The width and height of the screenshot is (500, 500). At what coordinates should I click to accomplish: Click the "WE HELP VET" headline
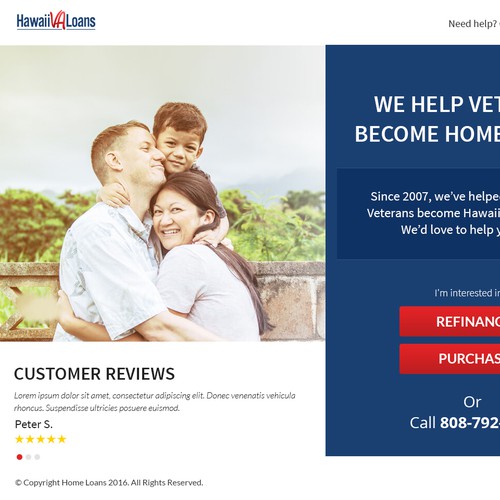tap(437, 105)
